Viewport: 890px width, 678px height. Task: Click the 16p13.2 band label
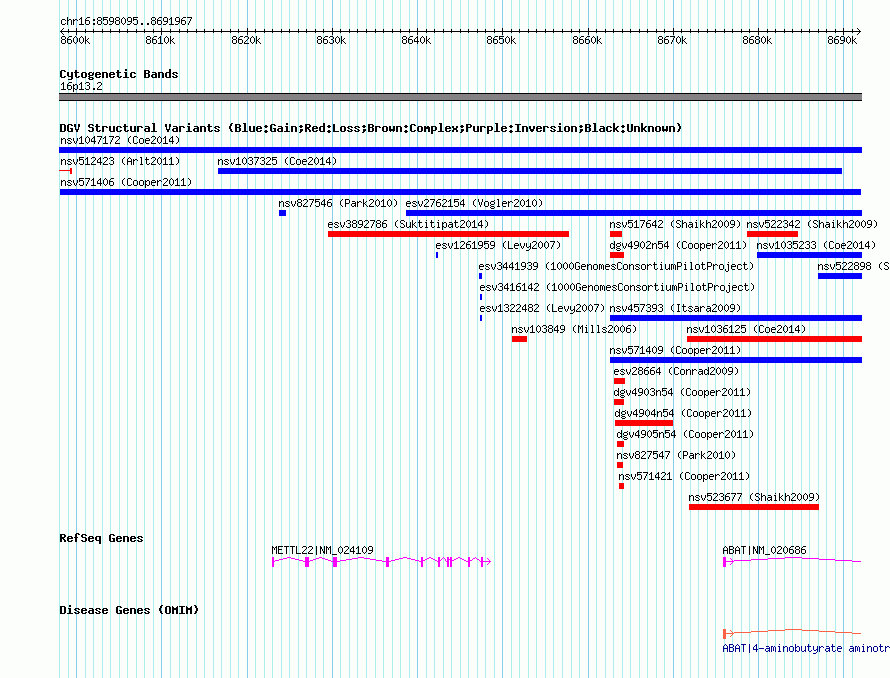[81, 86]
